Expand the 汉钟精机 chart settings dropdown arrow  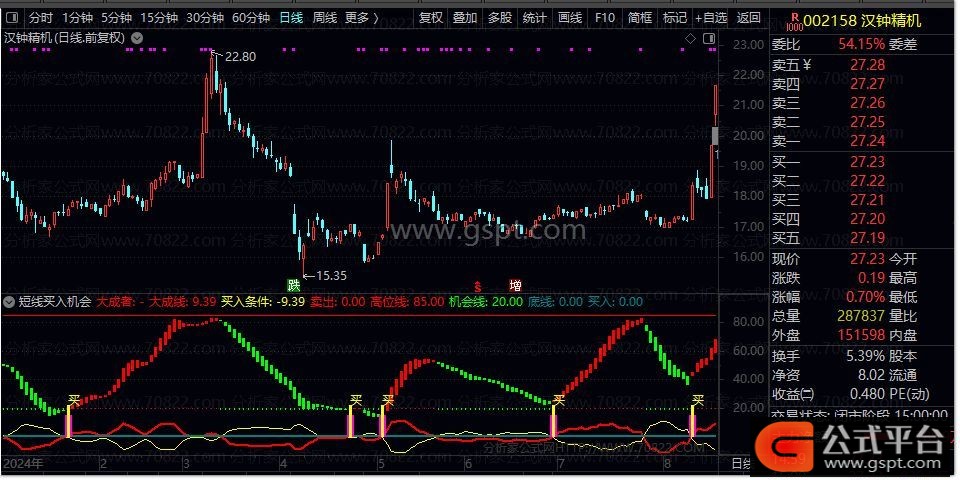pyautogui.click(x=137, y=38)
